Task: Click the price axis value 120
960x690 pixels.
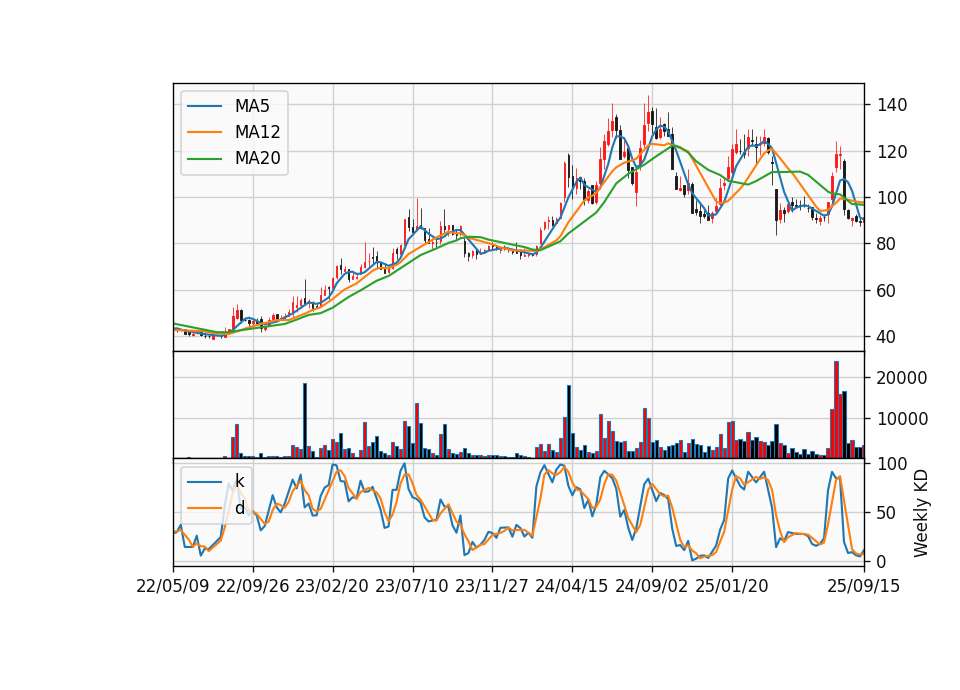Action: (892, 152)
